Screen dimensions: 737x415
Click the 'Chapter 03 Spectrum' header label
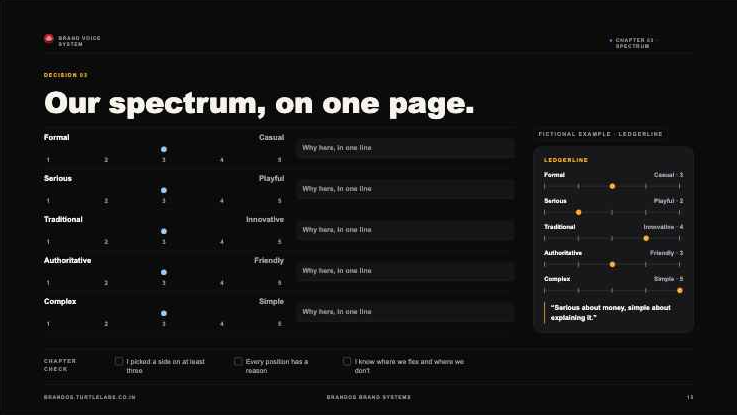[634, 43]
